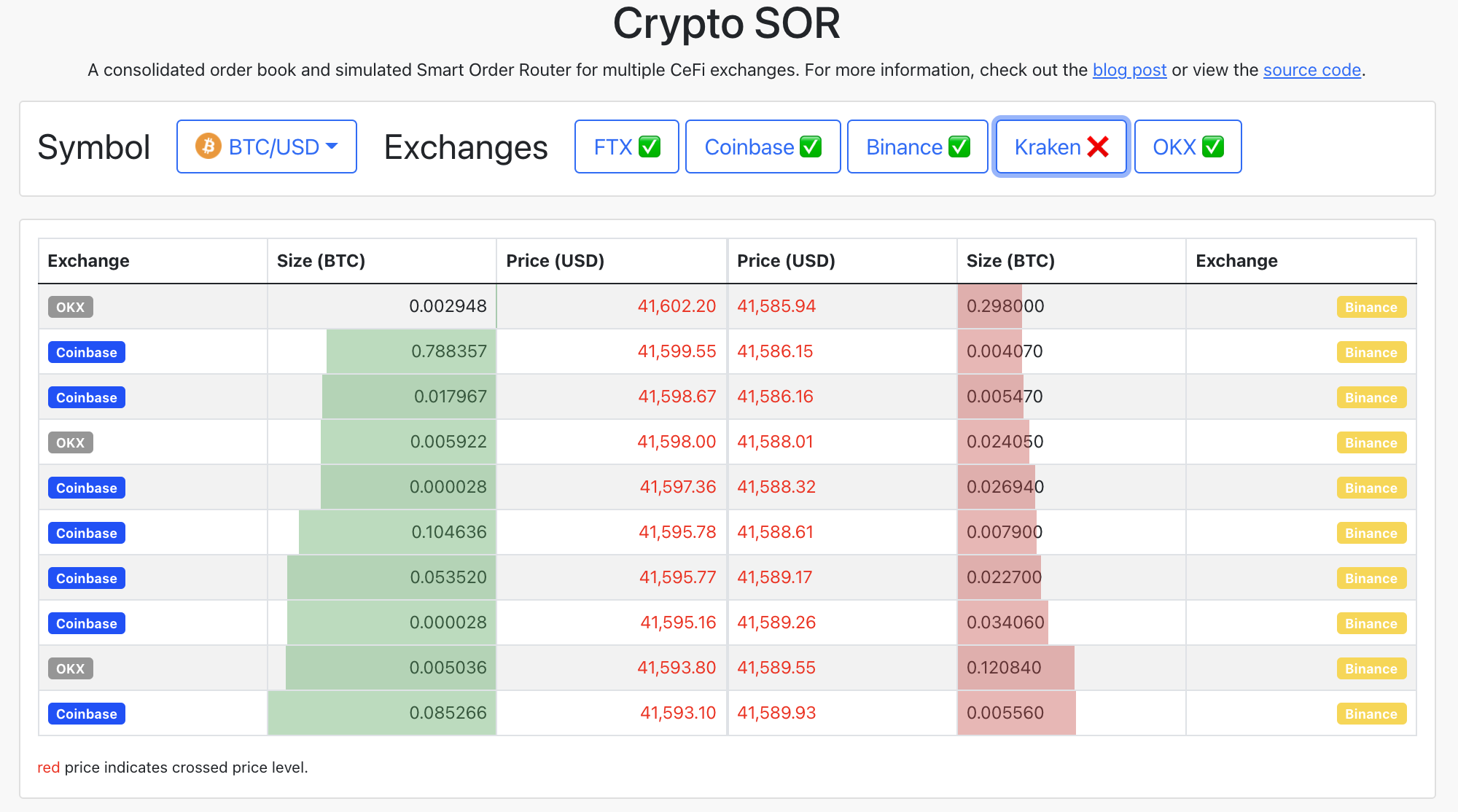Click bid size 0.788357

tap(449, 351)
